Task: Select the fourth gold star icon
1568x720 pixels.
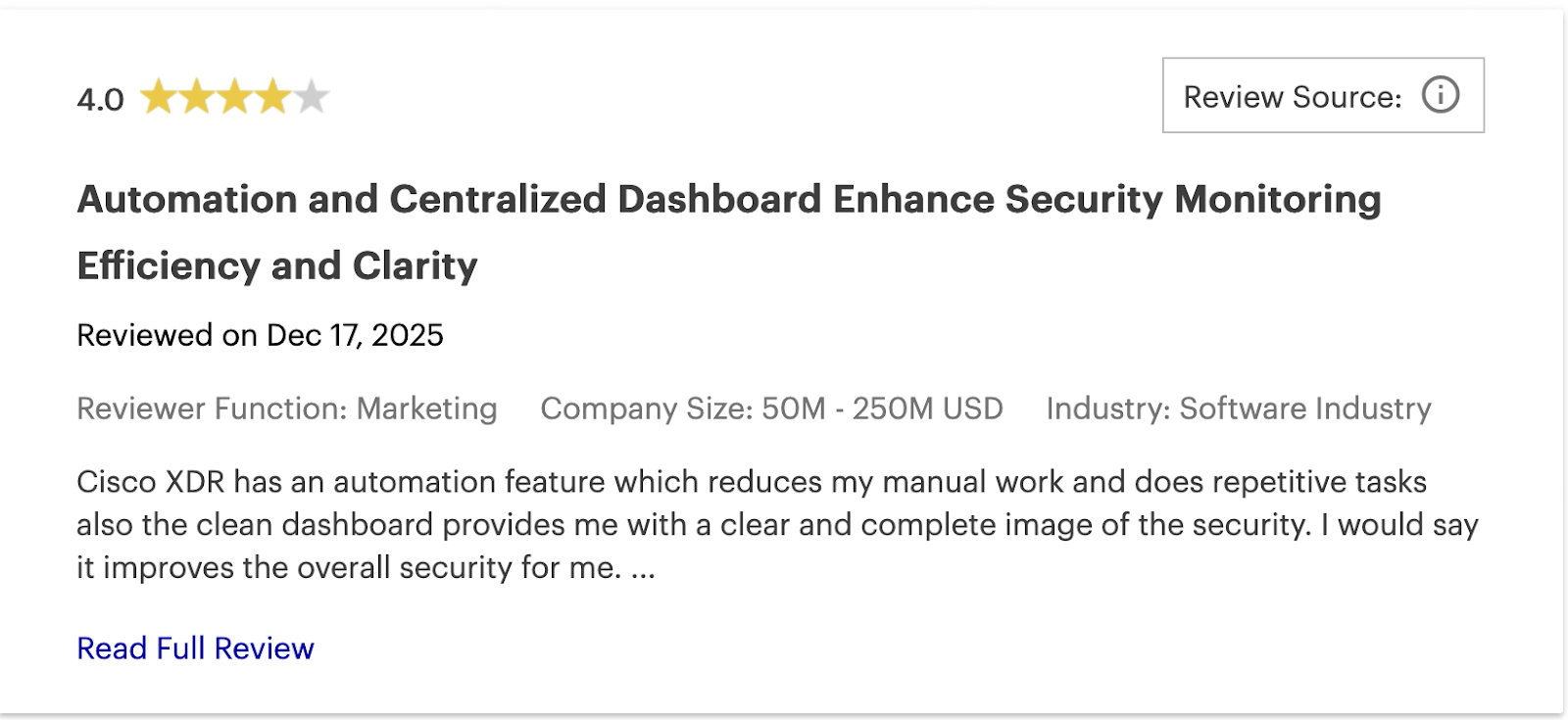Action: (x=272, y=94)
